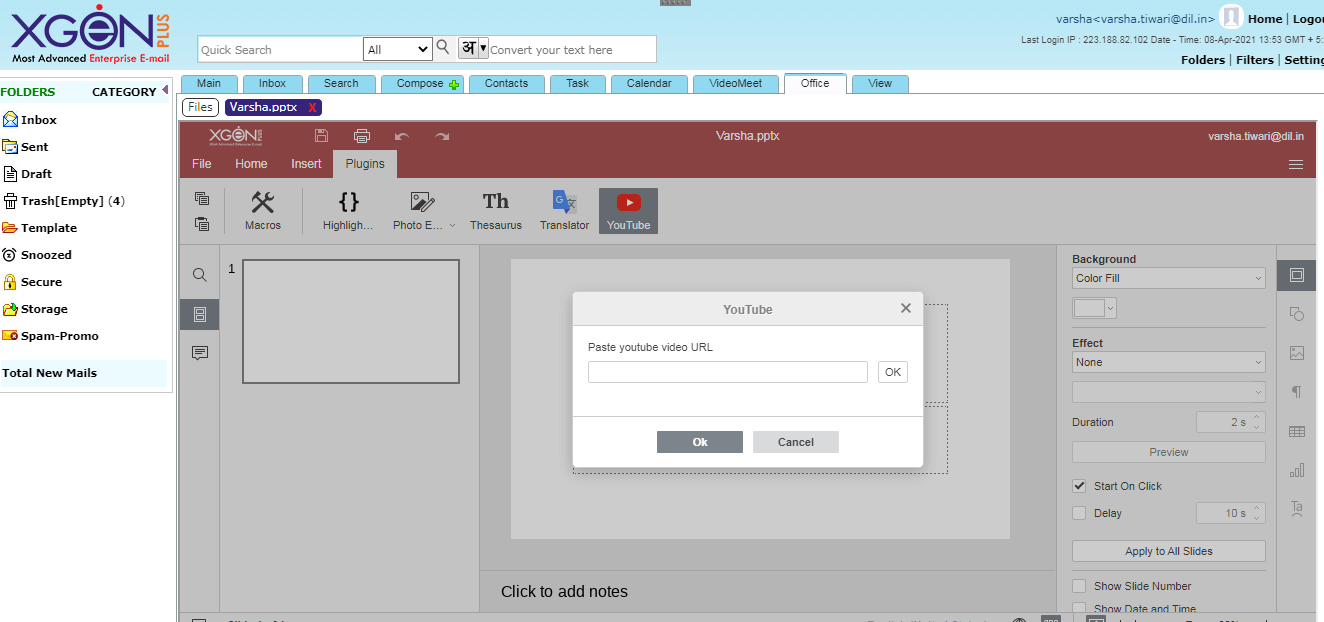Open the search panel magnifier icon

click(200, 275)
